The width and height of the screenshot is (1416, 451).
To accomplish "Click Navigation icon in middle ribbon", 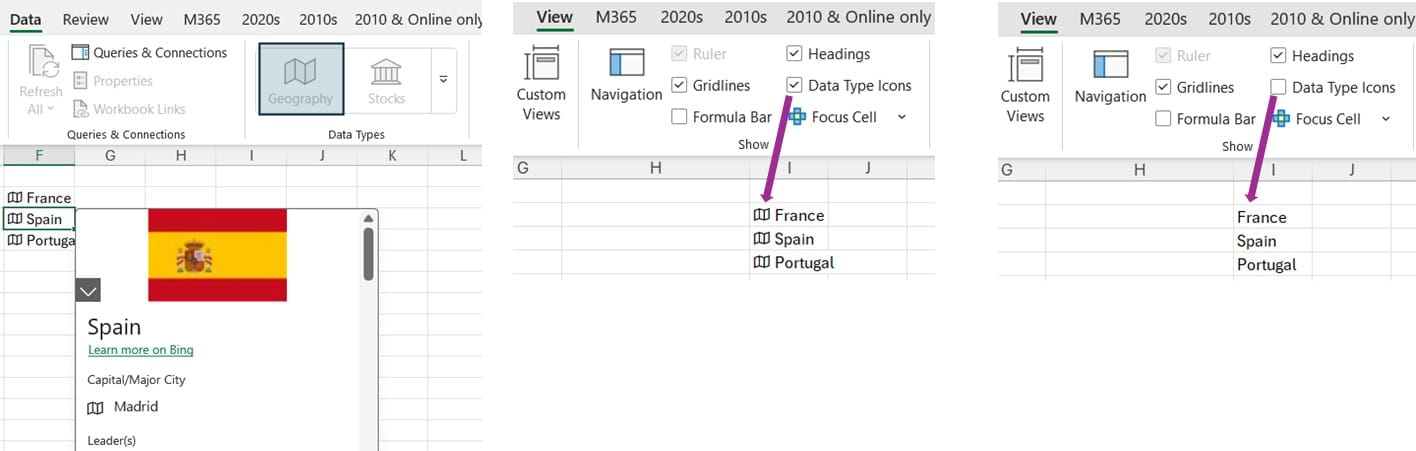I will (626, 63).
